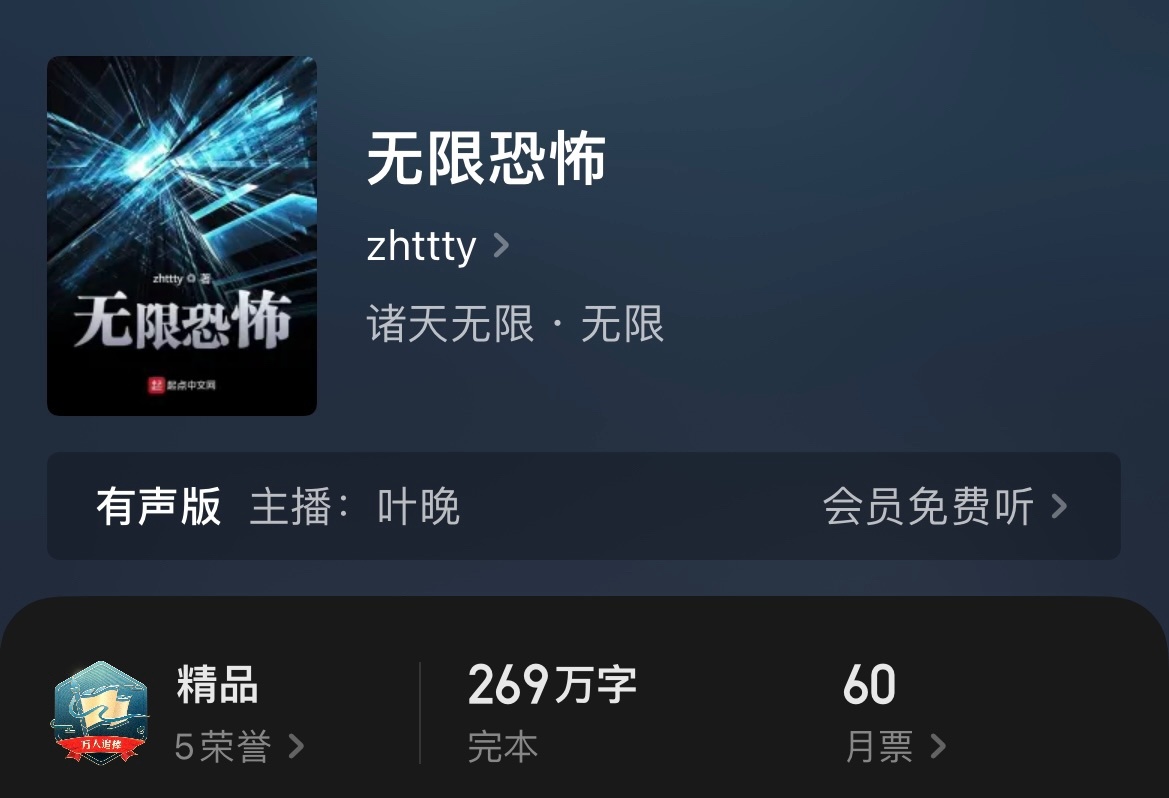Tap the 60 monthly ticket count

[869, 685]
